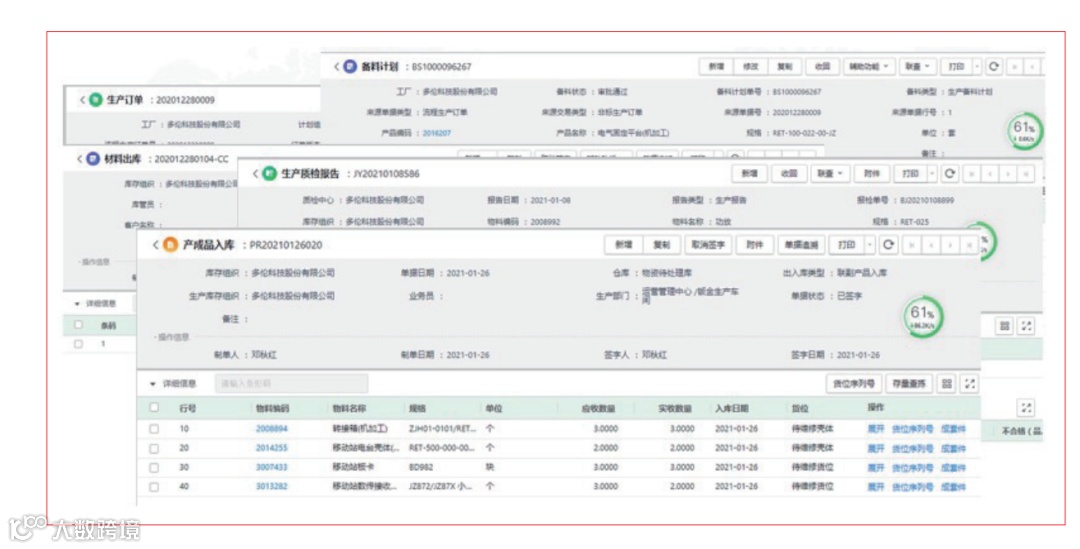
Task: Toggle header checkbox in 材料出库 table
Action: [79, 324]
